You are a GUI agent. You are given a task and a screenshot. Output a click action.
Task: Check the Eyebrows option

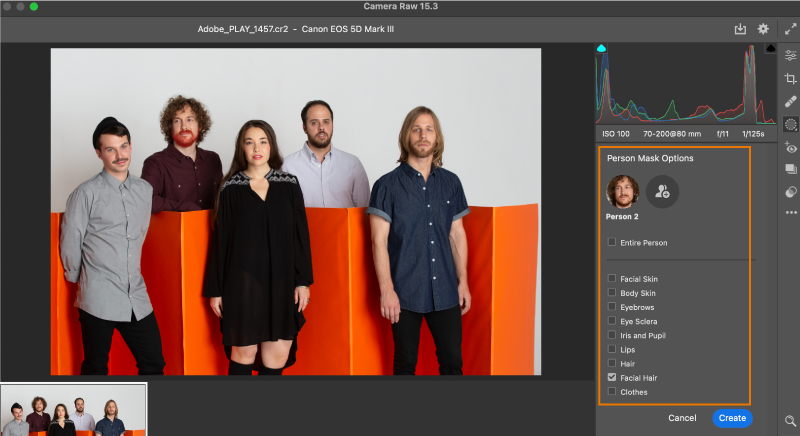(612, 307)
